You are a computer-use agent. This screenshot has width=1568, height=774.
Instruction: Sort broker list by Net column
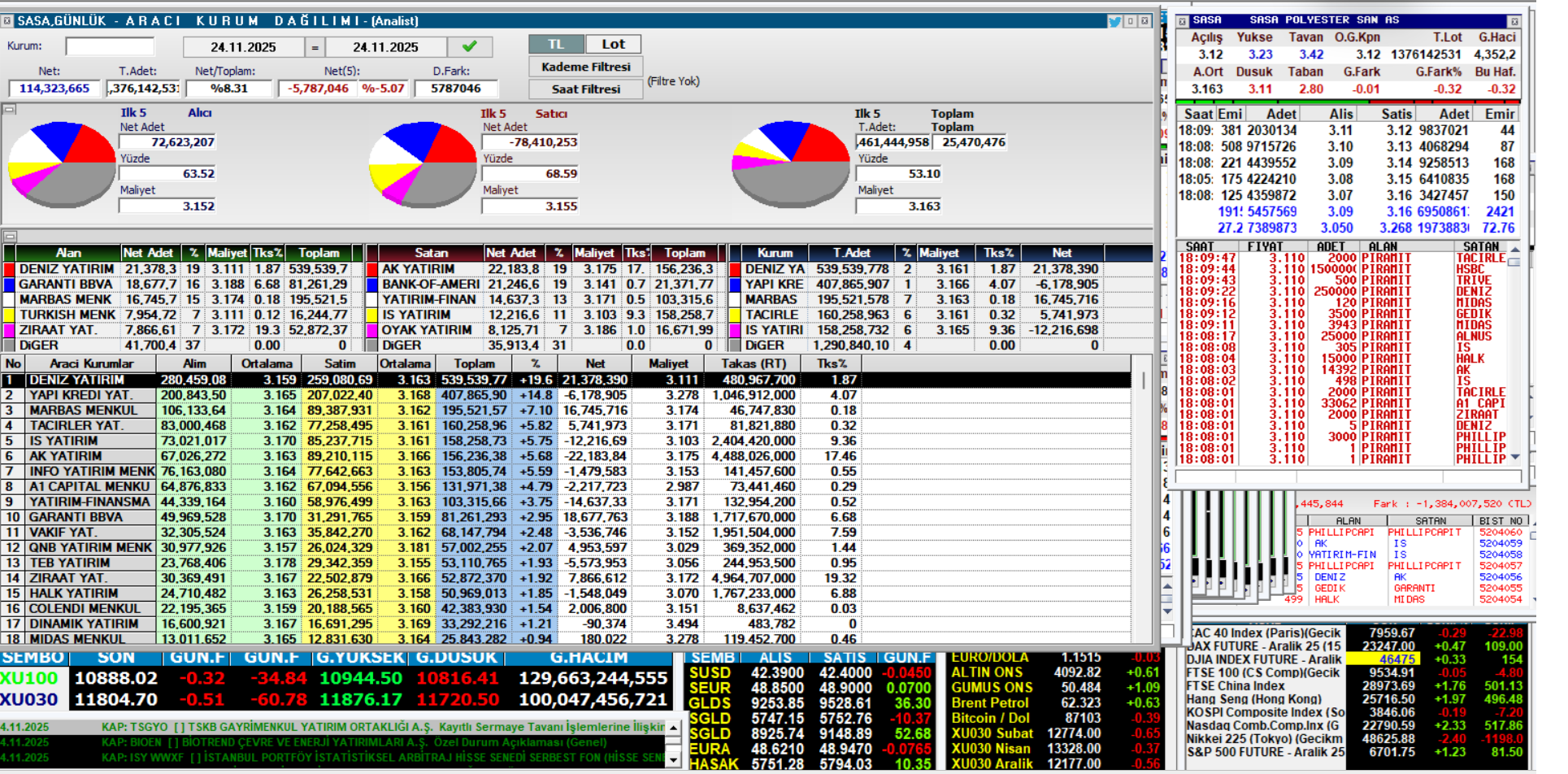point(594,363)
